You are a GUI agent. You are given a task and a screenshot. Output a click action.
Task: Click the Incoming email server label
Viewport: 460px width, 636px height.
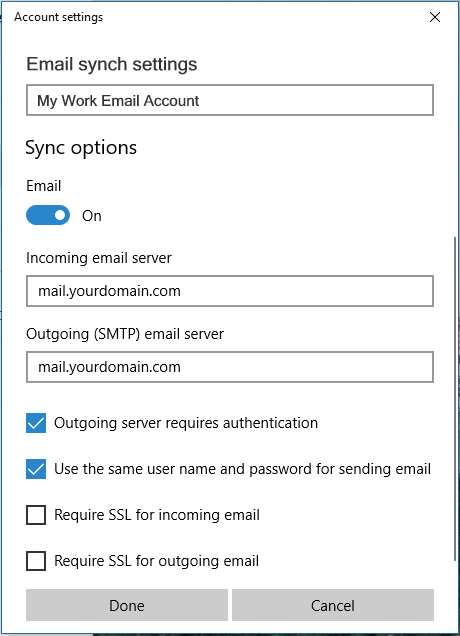coord(99,258)
